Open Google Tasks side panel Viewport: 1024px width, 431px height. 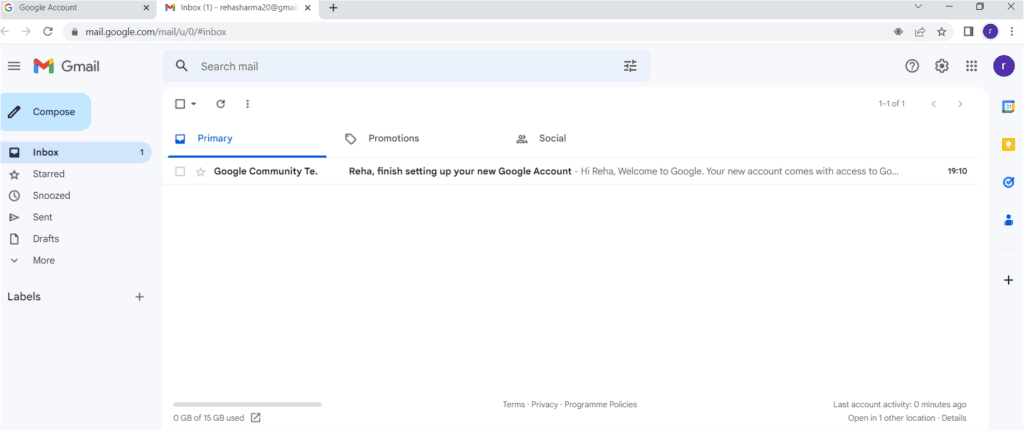1008,183
